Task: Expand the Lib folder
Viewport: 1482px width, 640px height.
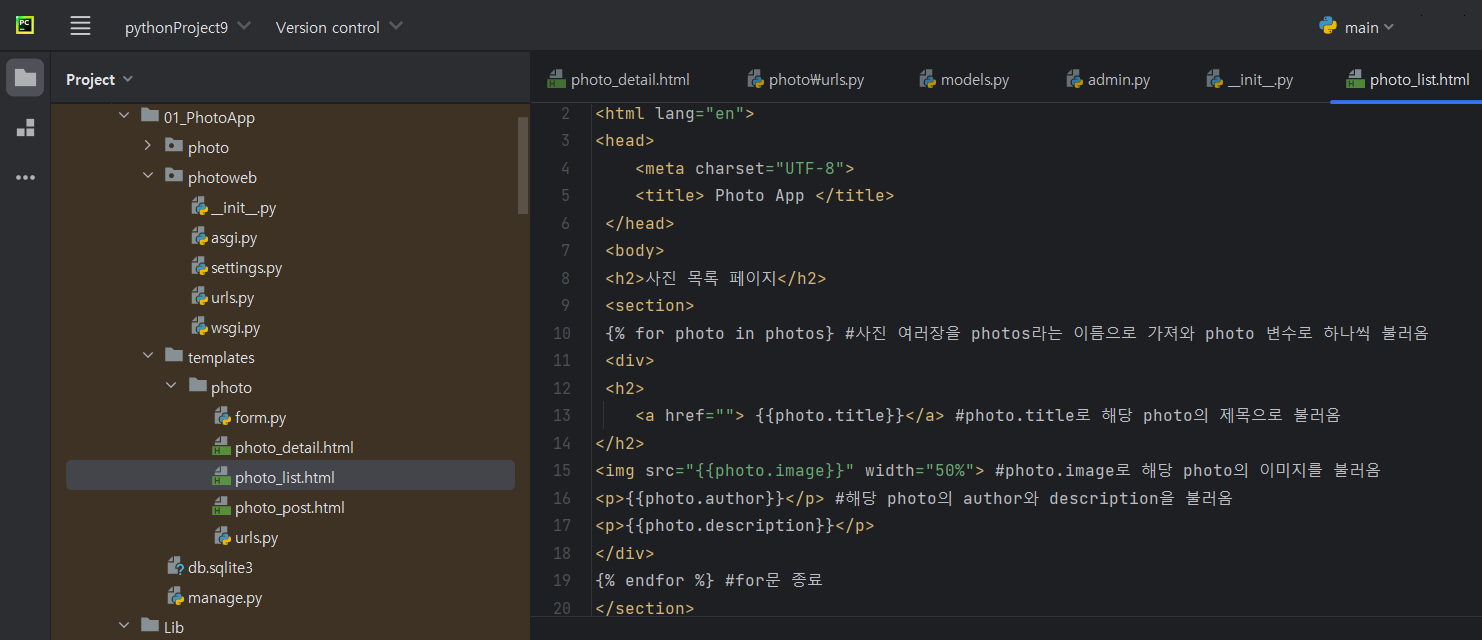Action: click(x=124, y=627)
